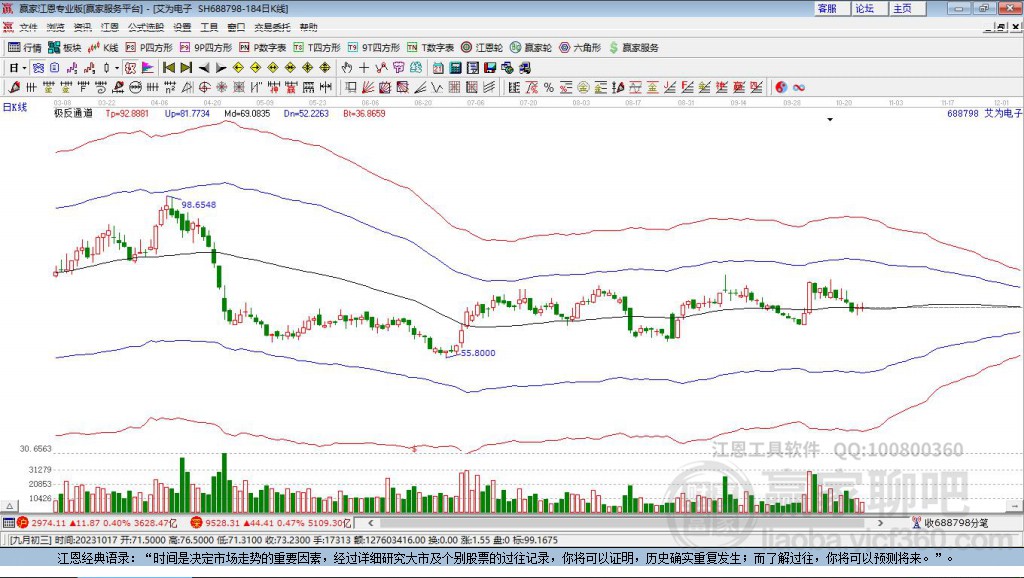
Task: Open the 窗口 menu
Action: point(236,27)
